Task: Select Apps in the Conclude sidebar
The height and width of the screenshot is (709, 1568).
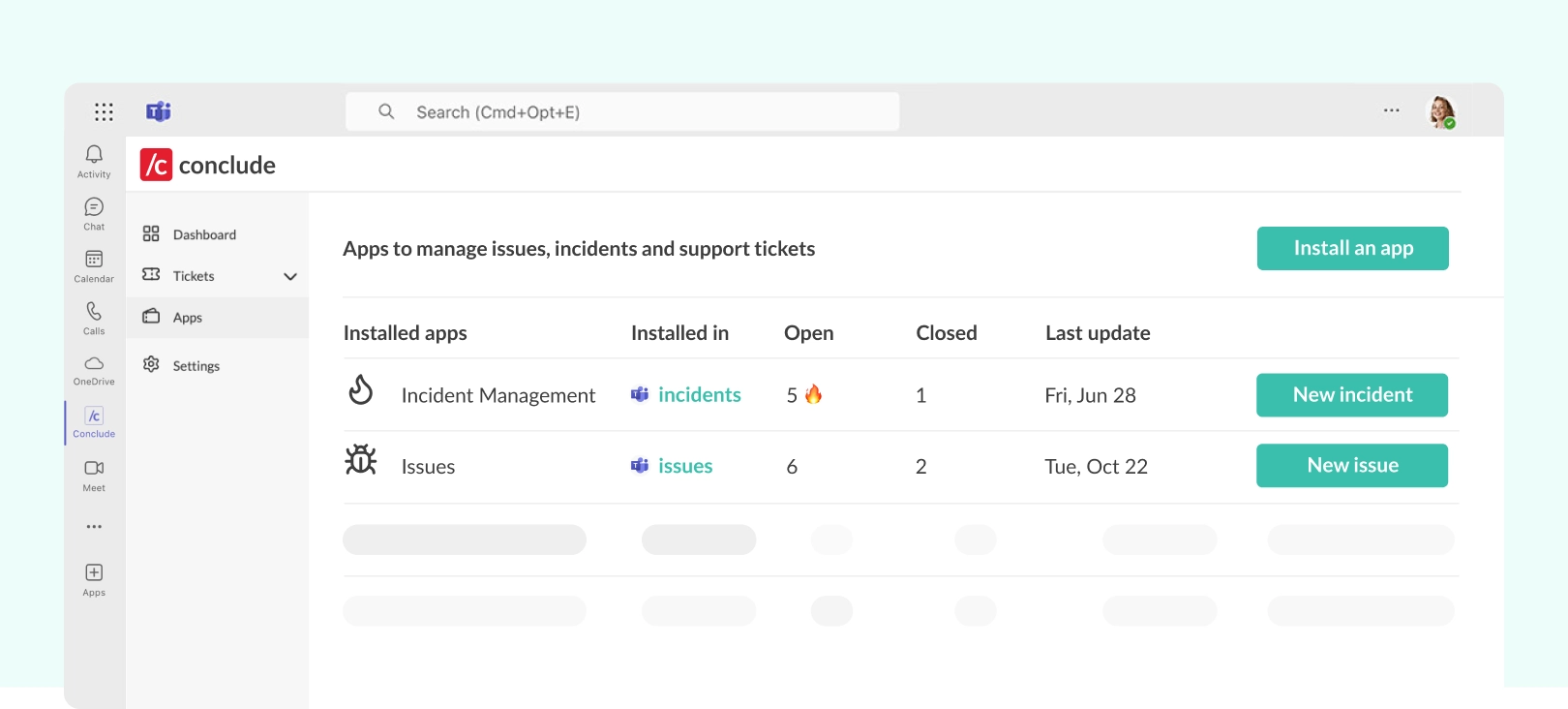Action: [217, 318]
